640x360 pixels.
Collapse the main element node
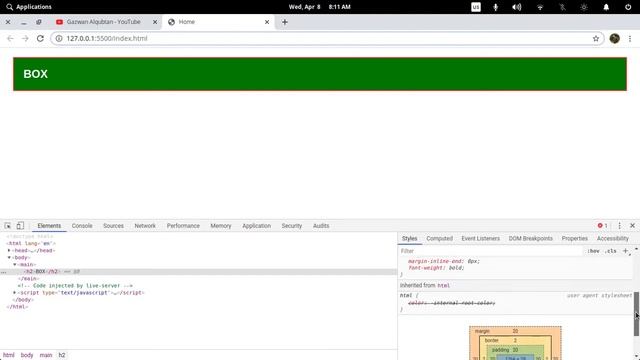tap(15, 264)
